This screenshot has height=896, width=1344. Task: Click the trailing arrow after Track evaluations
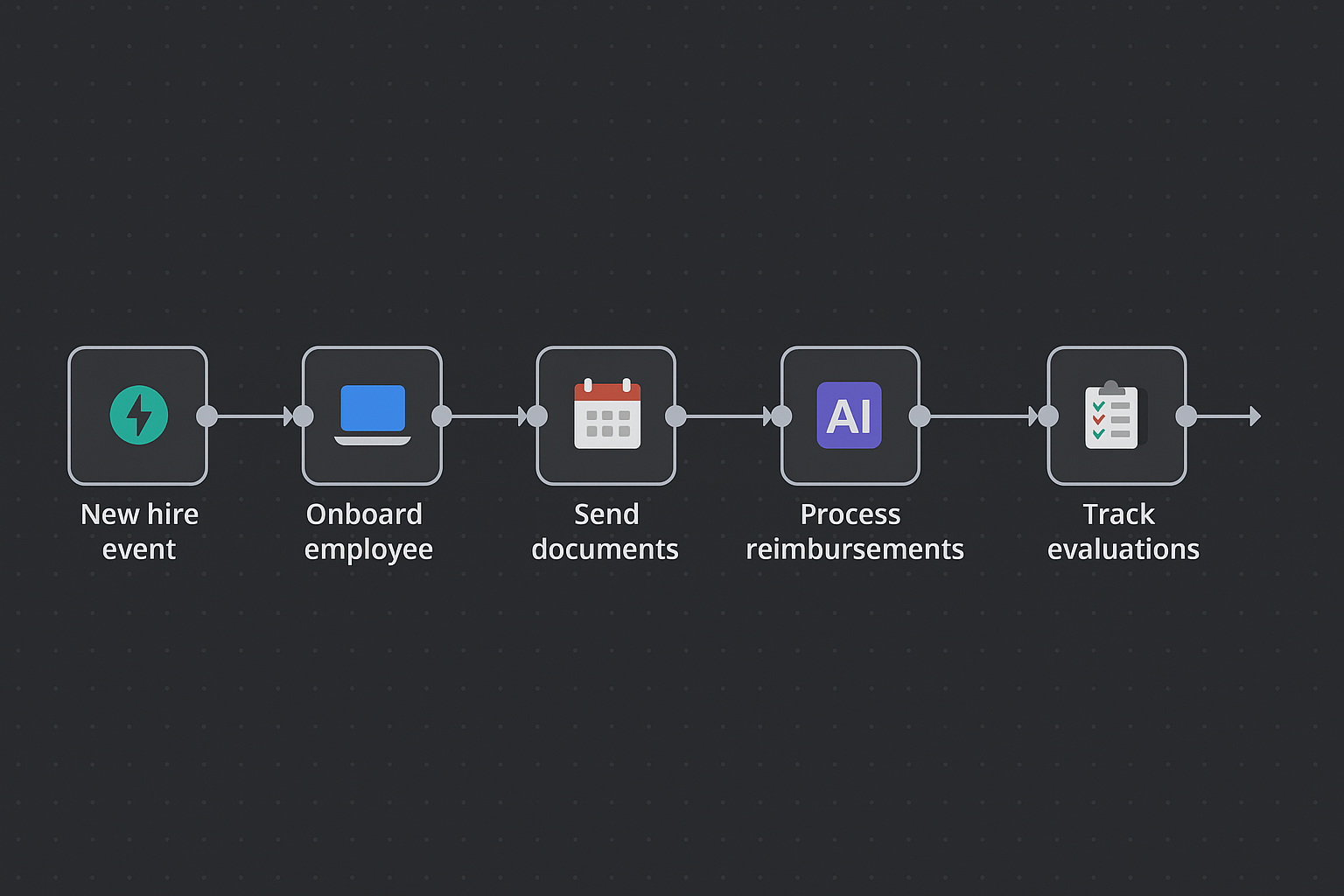(1229, 416)
